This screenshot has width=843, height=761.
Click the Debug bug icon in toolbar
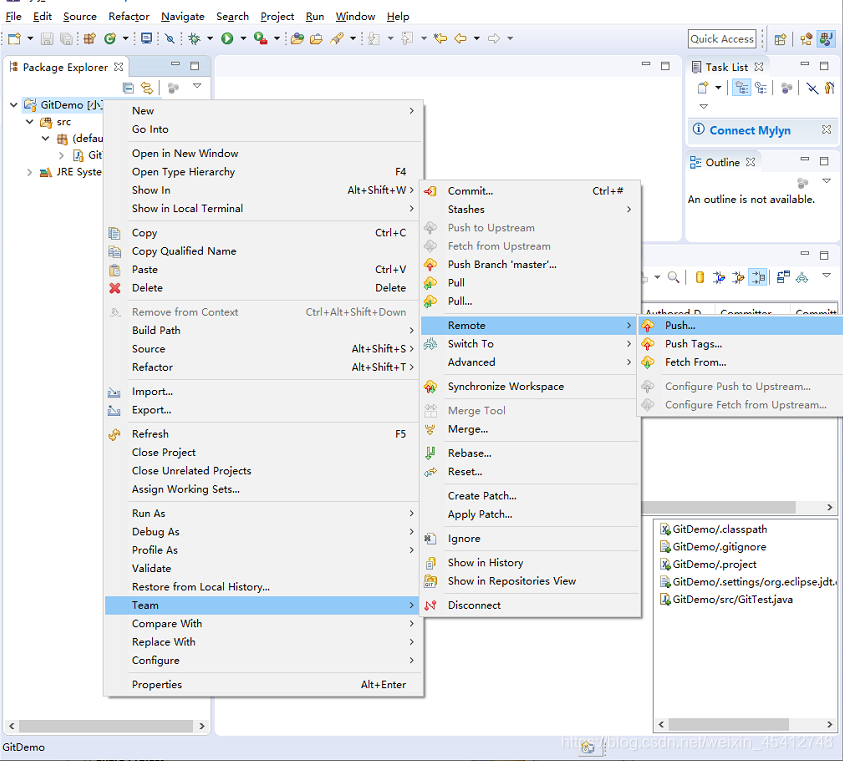point(194,38)
